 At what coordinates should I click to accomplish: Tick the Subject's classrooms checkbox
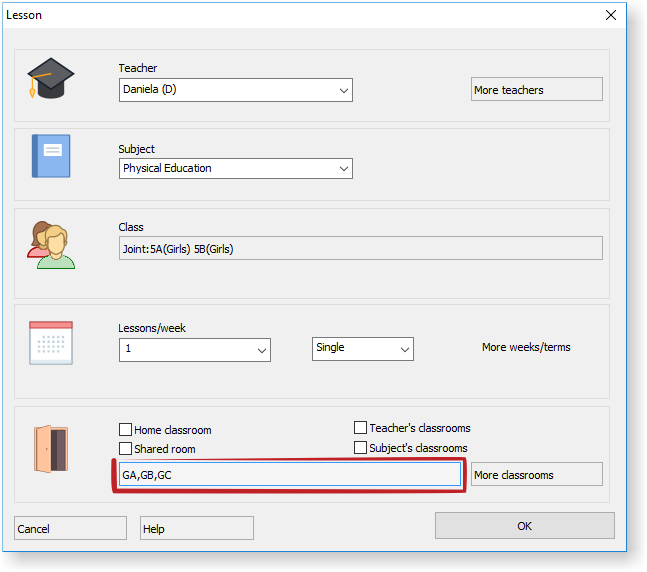[x=361, y=448]
